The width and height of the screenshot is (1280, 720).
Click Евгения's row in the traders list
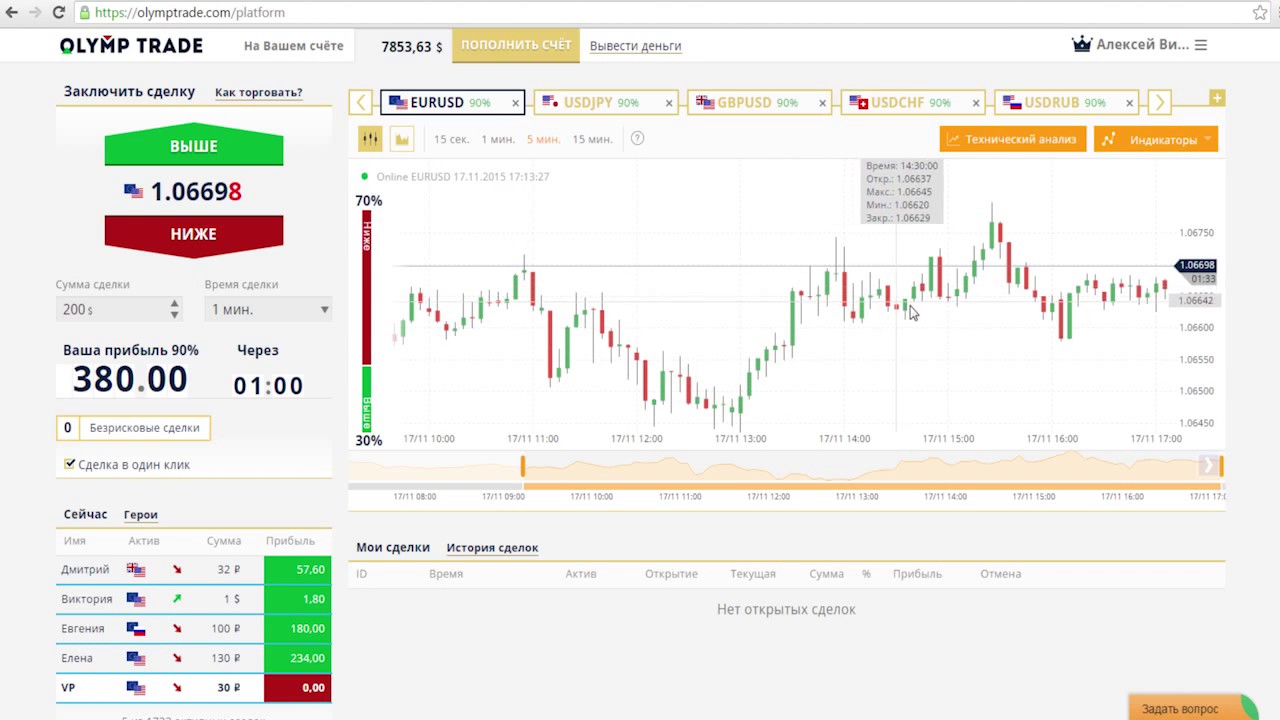click(x=194, y=629)
